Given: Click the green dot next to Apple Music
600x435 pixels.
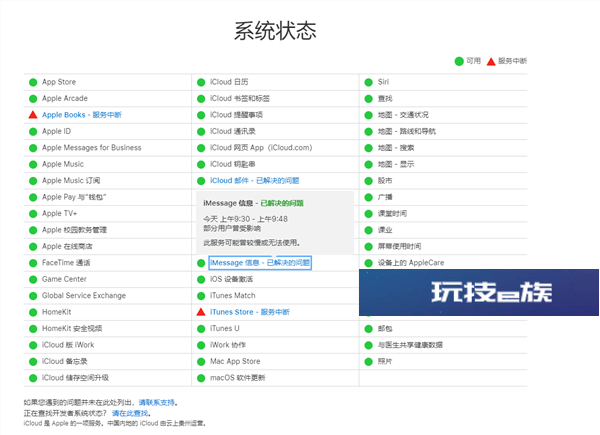Looking at the screenshot, I should click(33, 164).
